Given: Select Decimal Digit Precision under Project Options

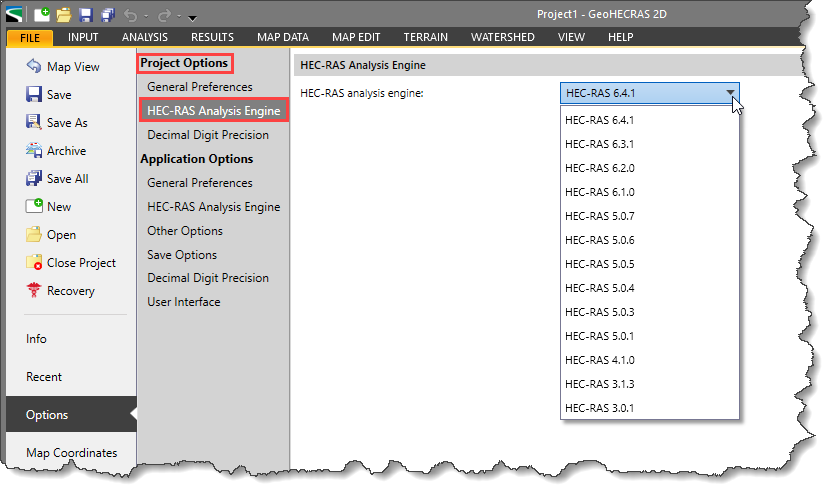Looking at the screenshot, I should (208, 135).
